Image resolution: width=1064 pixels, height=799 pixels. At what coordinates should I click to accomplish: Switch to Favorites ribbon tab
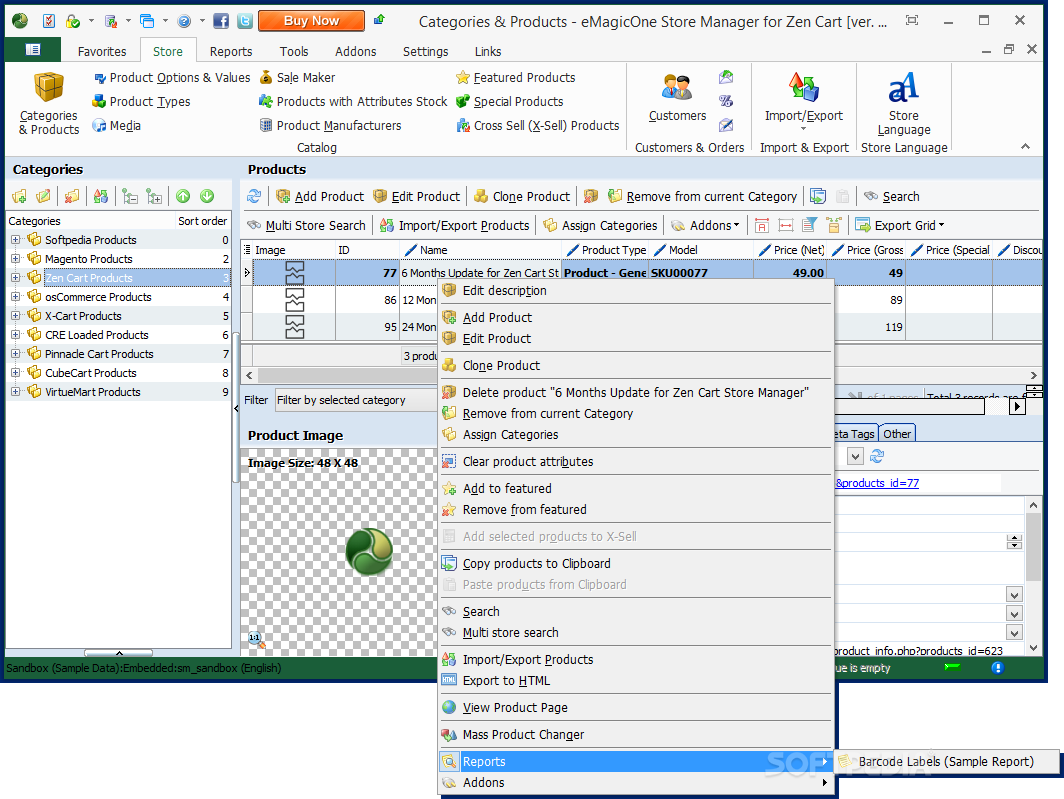pos(102,52)
